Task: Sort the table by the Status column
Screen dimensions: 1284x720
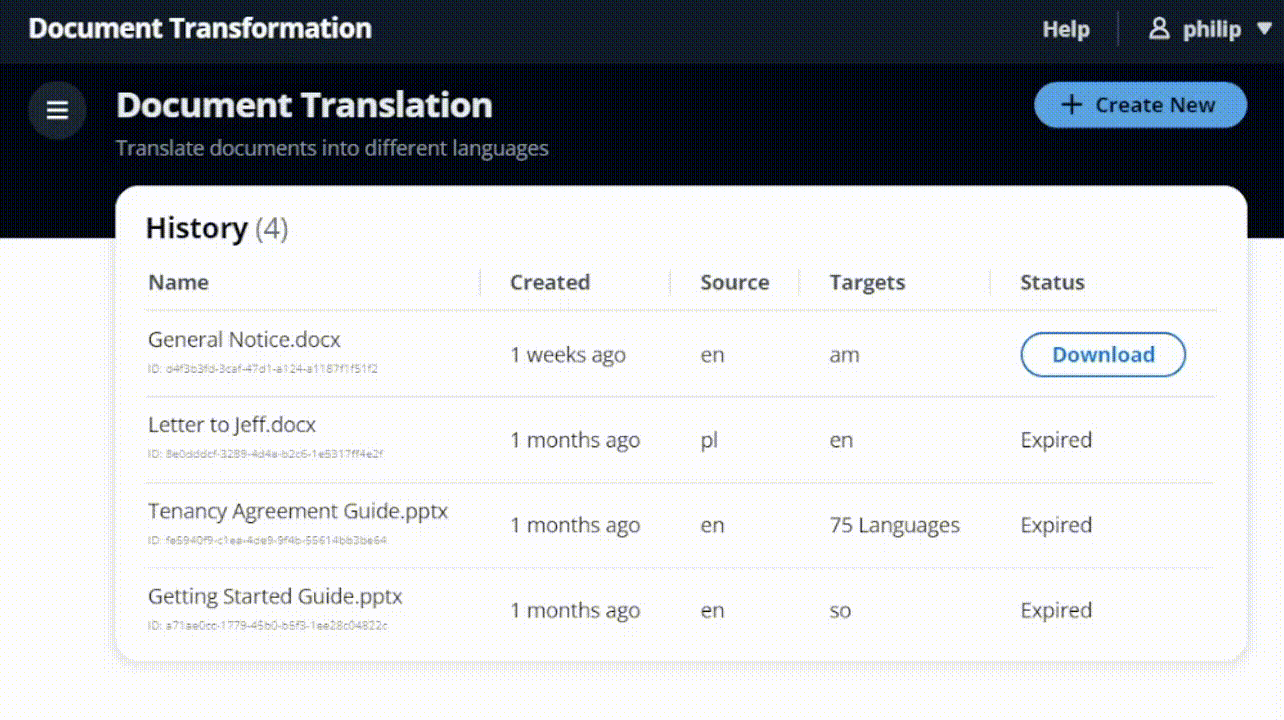Action: coord(1052,282)
